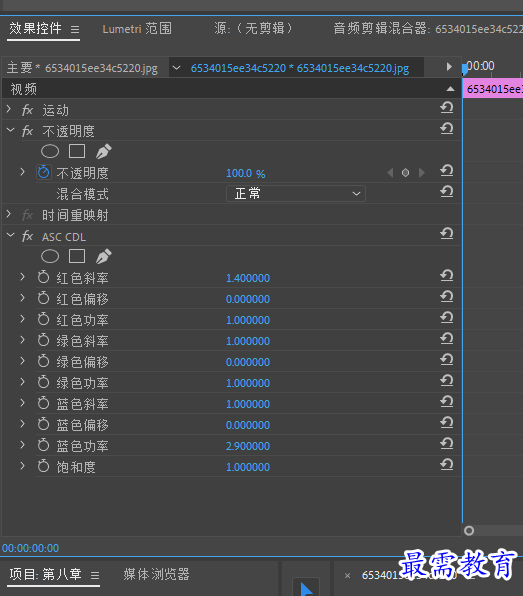
Task: Reset the 蓝色偏移 parameter
Action: (x=447, y=423)
